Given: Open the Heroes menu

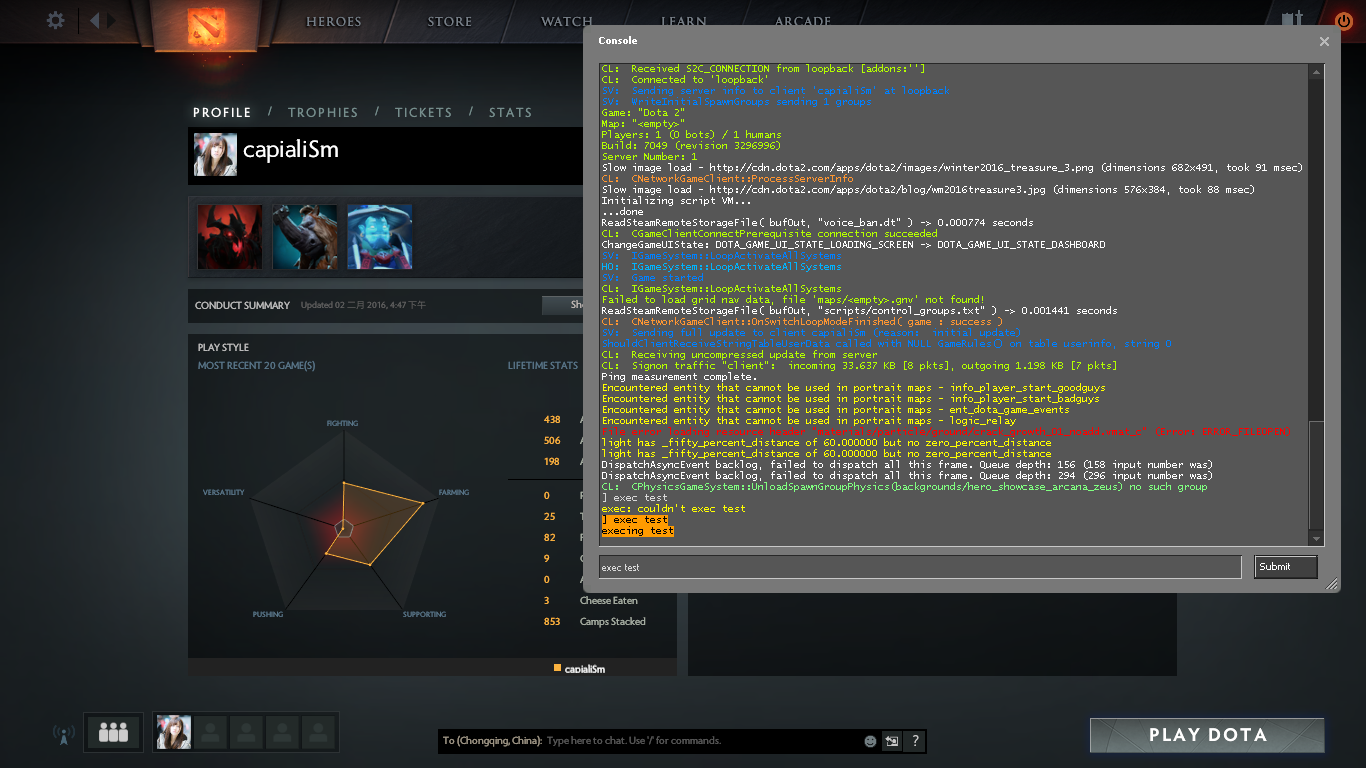Looking at the screenshot, I should tap(333, 21).
